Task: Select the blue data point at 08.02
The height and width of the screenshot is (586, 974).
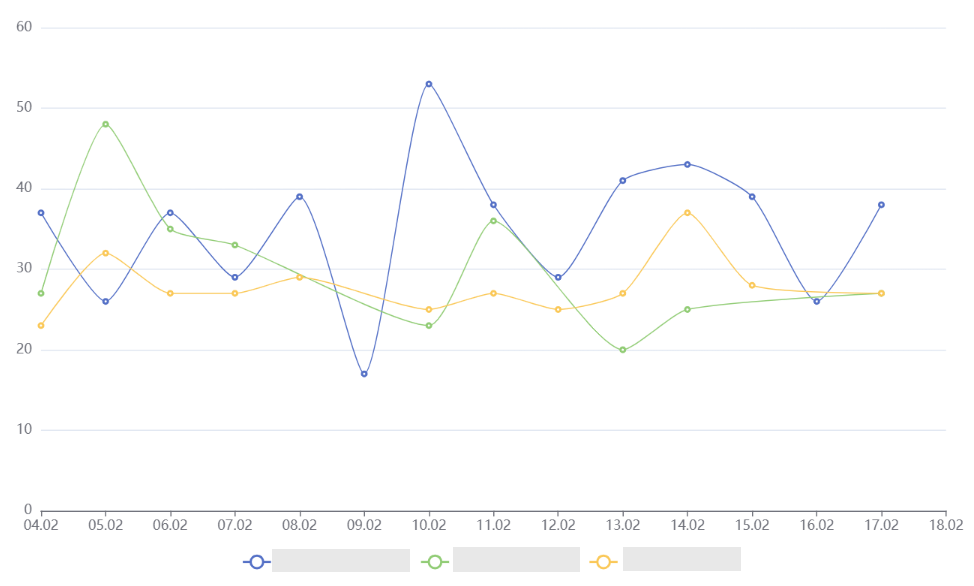Action: (299, 197)
